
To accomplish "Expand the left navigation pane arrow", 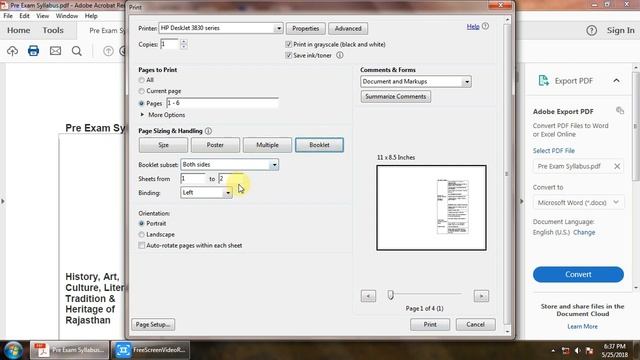I will point(3,201).
